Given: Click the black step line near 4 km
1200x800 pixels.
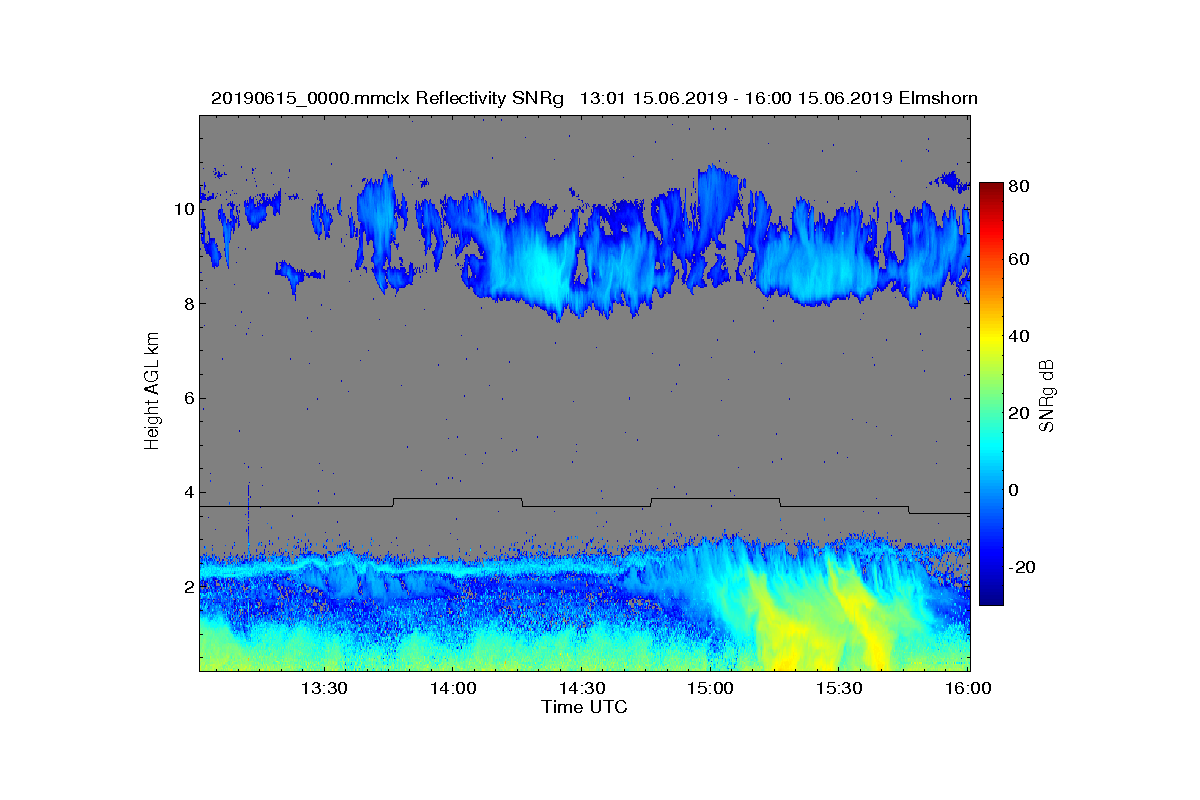Looking at the screenshot, I should coord(584,505).
